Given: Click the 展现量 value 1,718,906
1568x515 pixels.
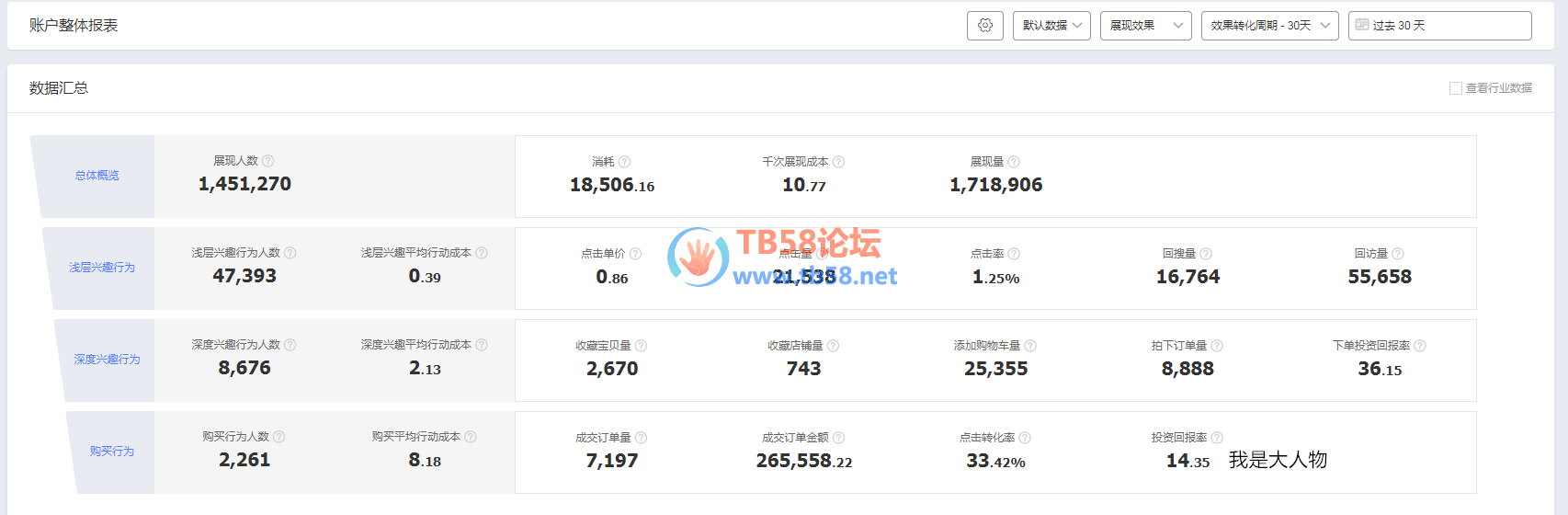Looking at the screenshot, I should (995, 185).
